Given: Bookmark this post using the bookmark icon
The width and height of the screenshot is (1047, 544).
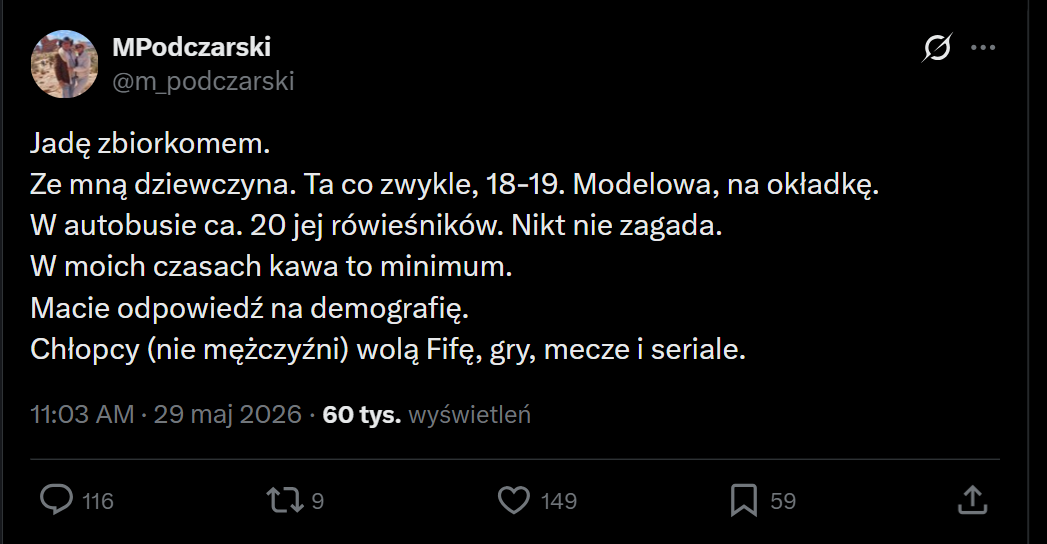Looking at the screenshot, I should [x=744, y=500].
